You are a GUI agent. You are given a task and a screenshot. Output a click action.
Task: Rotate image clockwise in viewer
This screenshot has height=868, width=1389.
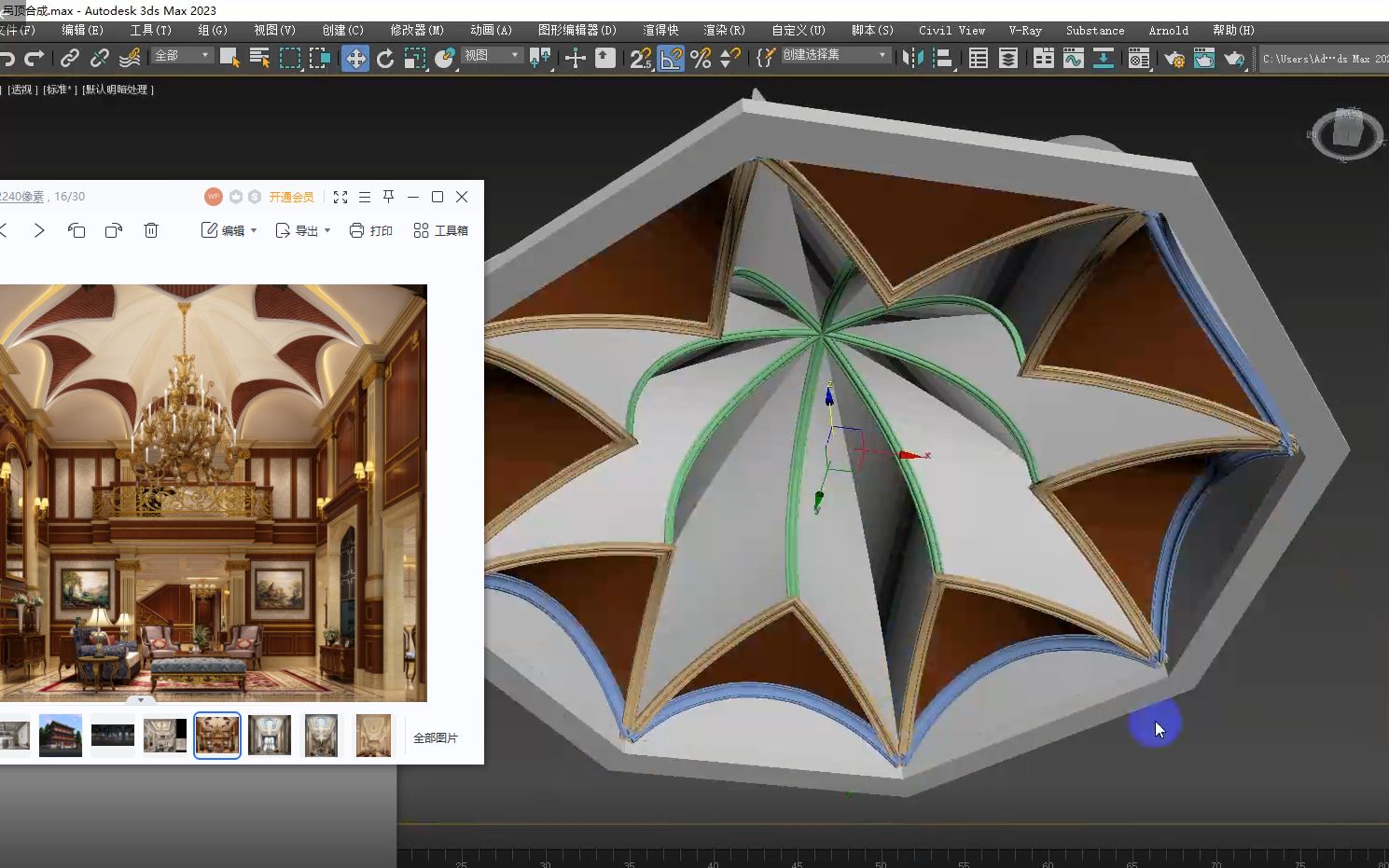pos(114,230)
